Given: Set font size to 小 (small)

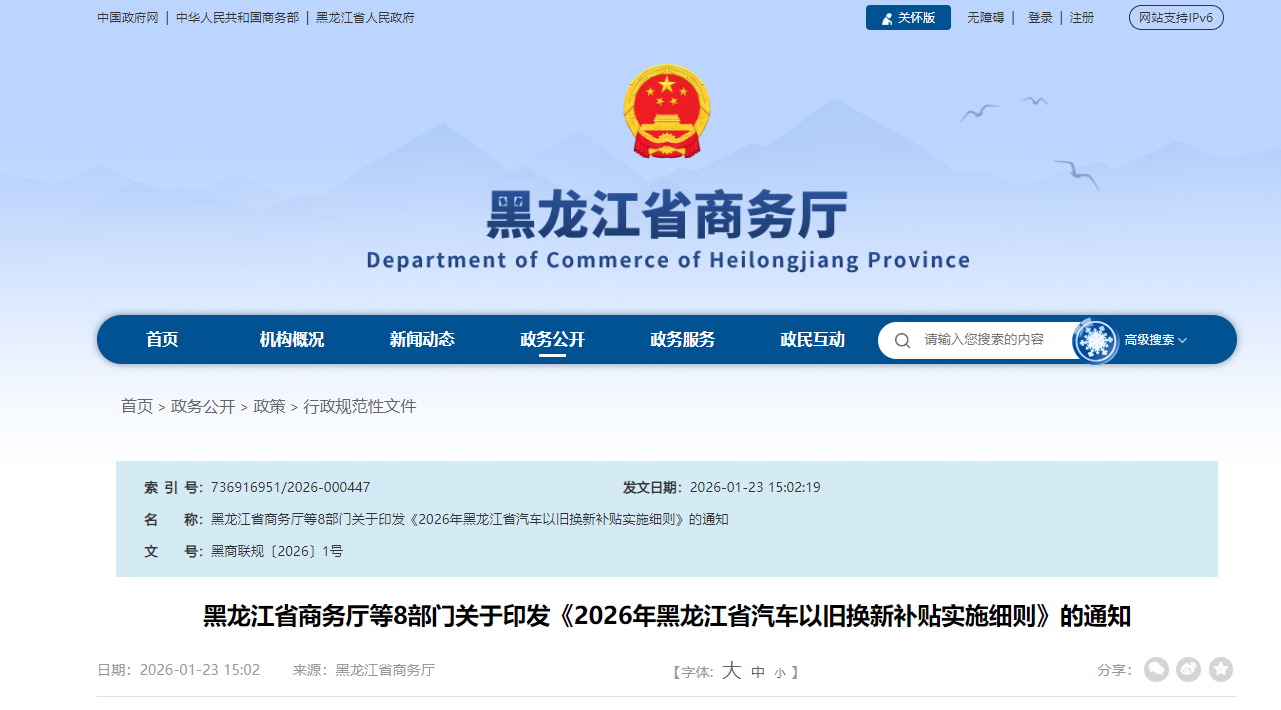Looking at the screenshot, I should tap(779, 673).
